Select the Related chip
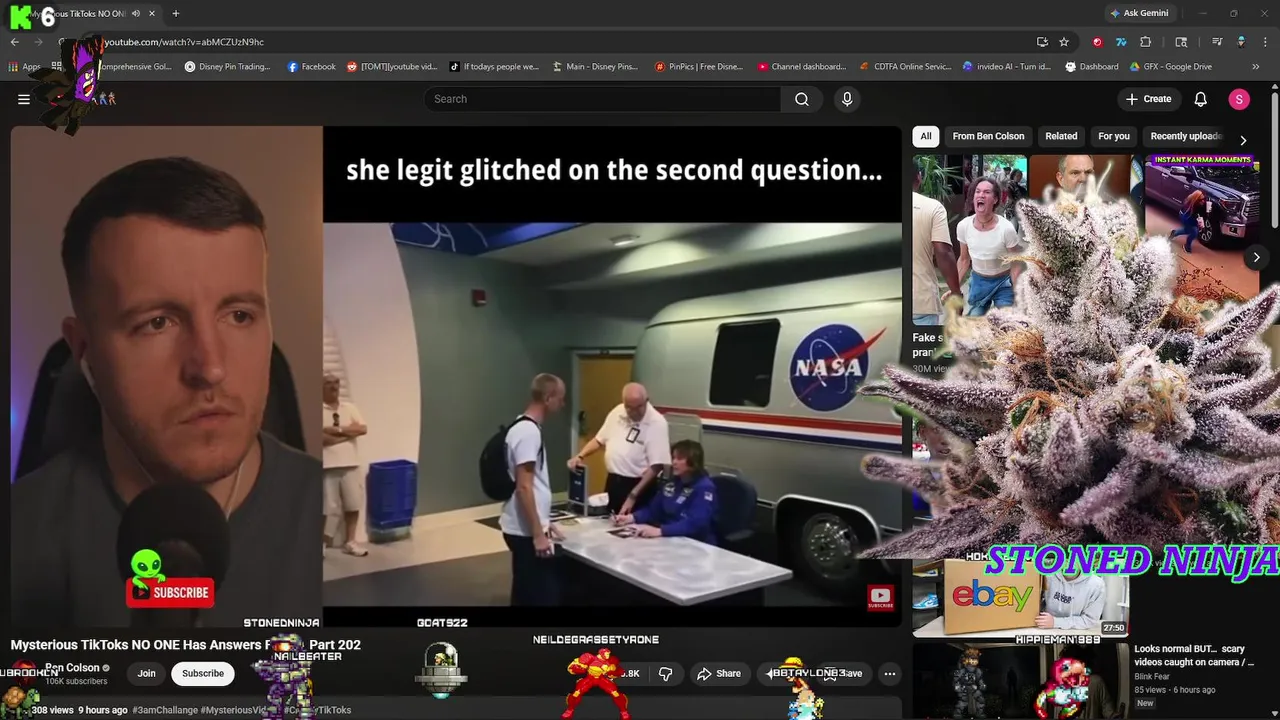Screen dimensions: 1280x720 (x=1061, y=136)
